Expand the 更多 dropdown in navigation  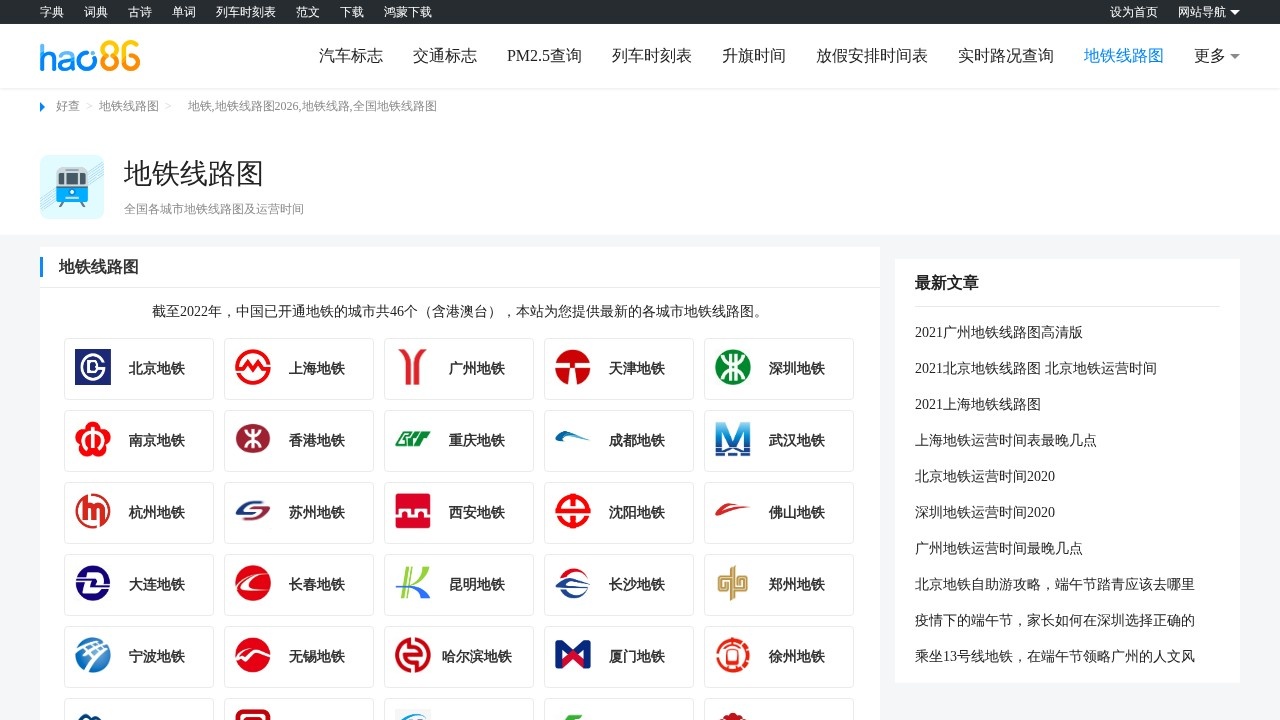(x=1216, y=56)
